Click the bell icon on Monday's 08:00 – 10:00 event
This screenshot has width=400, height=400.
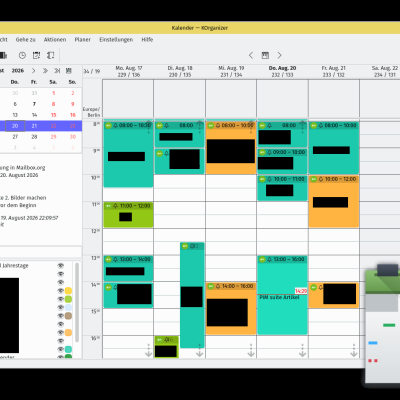pyautogui.click(x=116, y=126)
